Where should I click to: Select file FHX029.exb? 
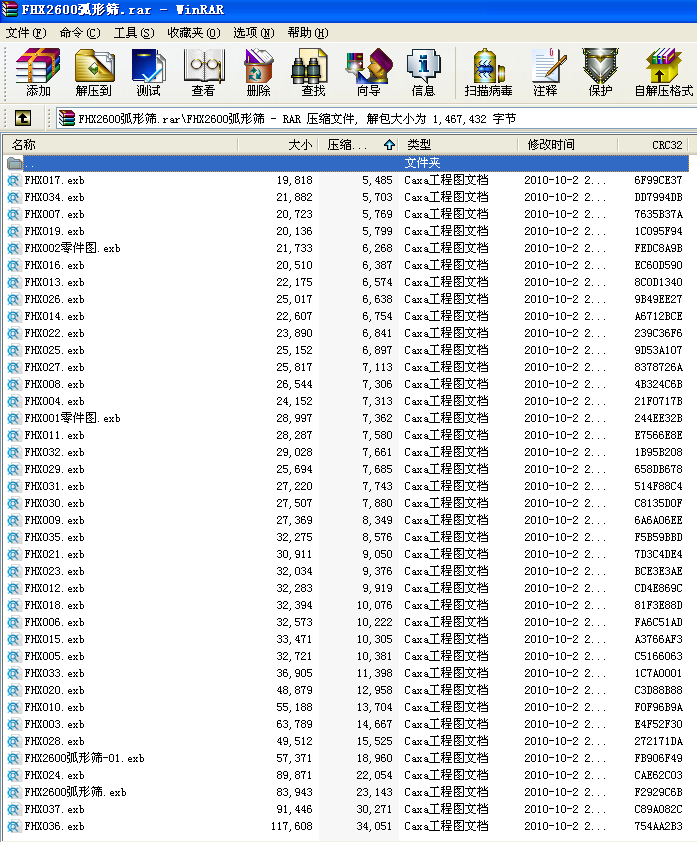click(54, 469)
